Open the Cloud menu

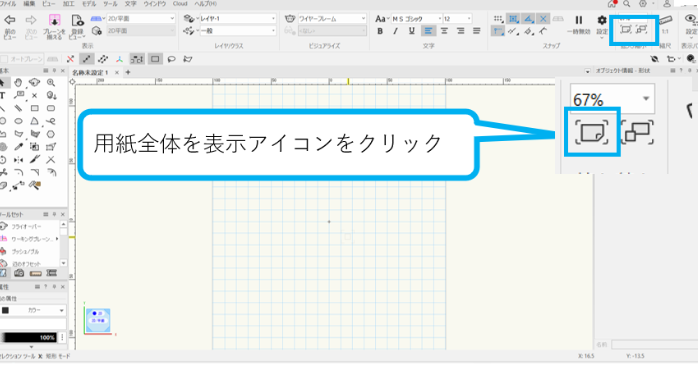click(180, 4)
